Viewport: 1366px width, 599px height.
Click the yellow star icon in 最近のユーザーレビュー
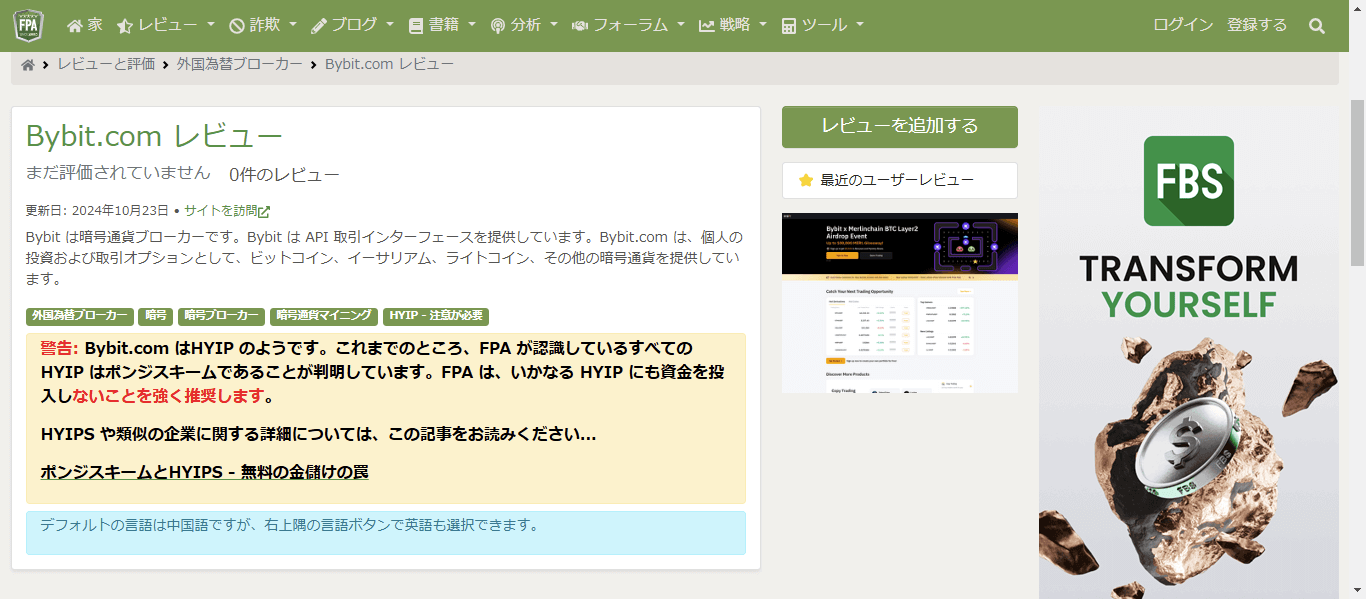click(x=806, y=181)
